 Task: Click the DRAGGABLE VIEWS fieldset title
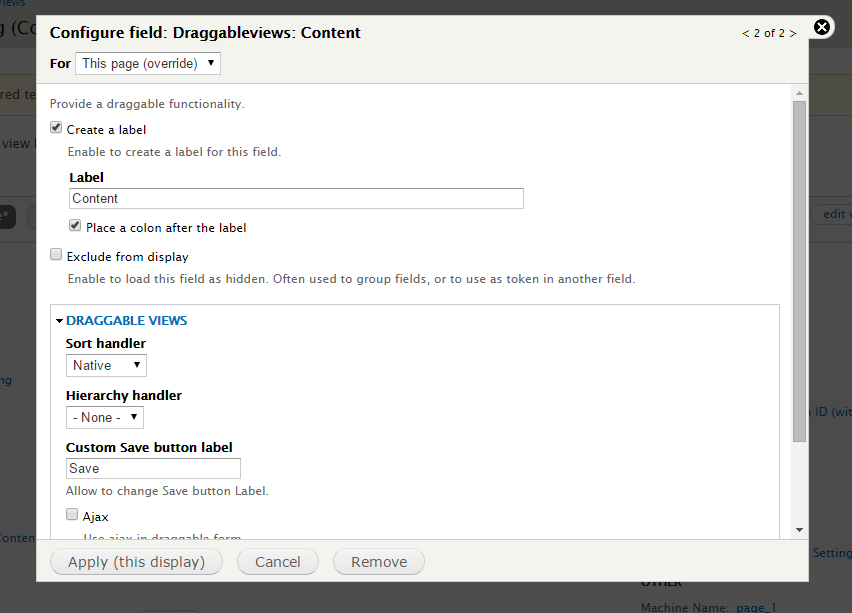127,321
